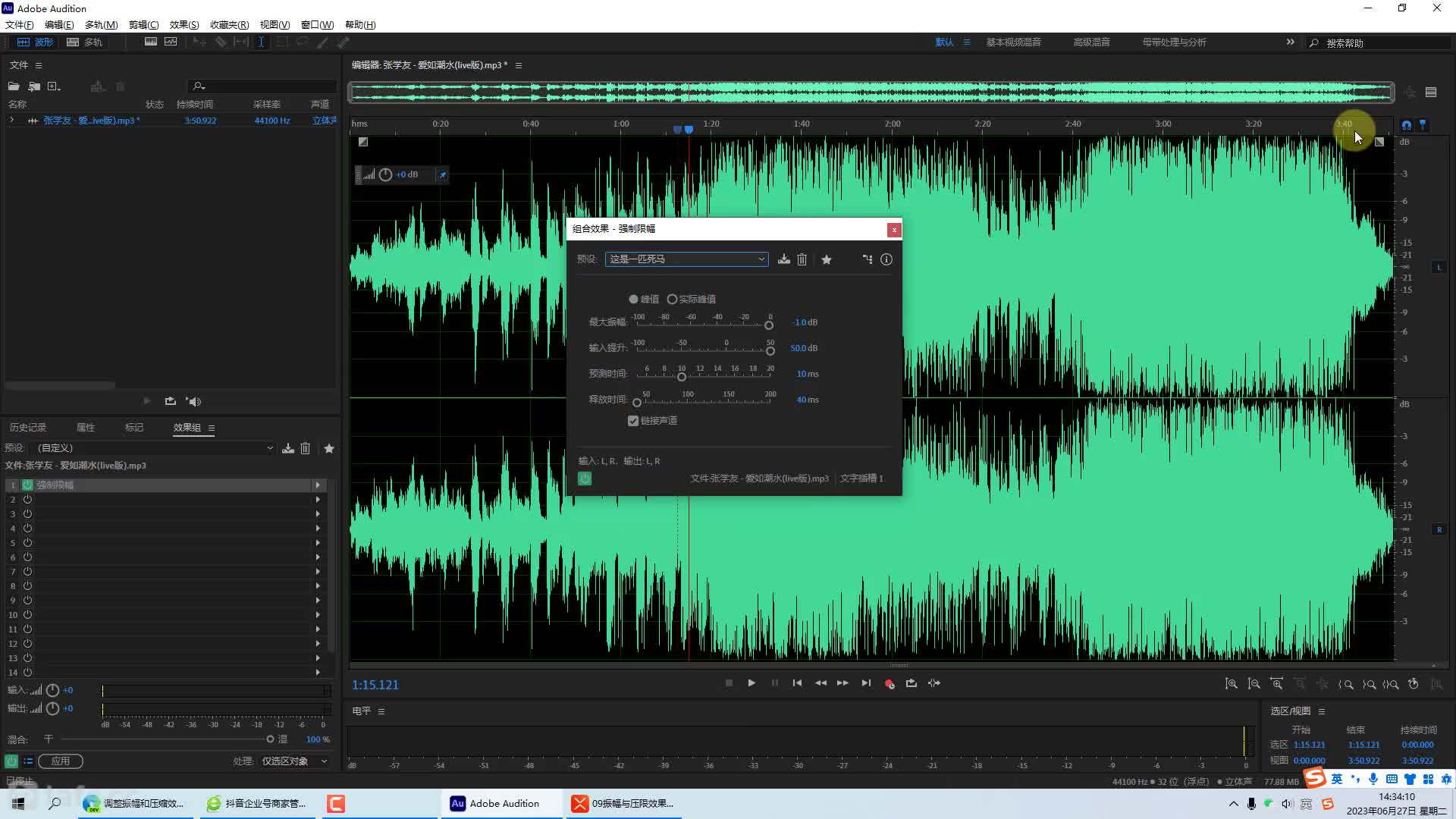Open effect menu arrow for slot 1
This screenshot has width=1456, height=819.
coord(318,485)
